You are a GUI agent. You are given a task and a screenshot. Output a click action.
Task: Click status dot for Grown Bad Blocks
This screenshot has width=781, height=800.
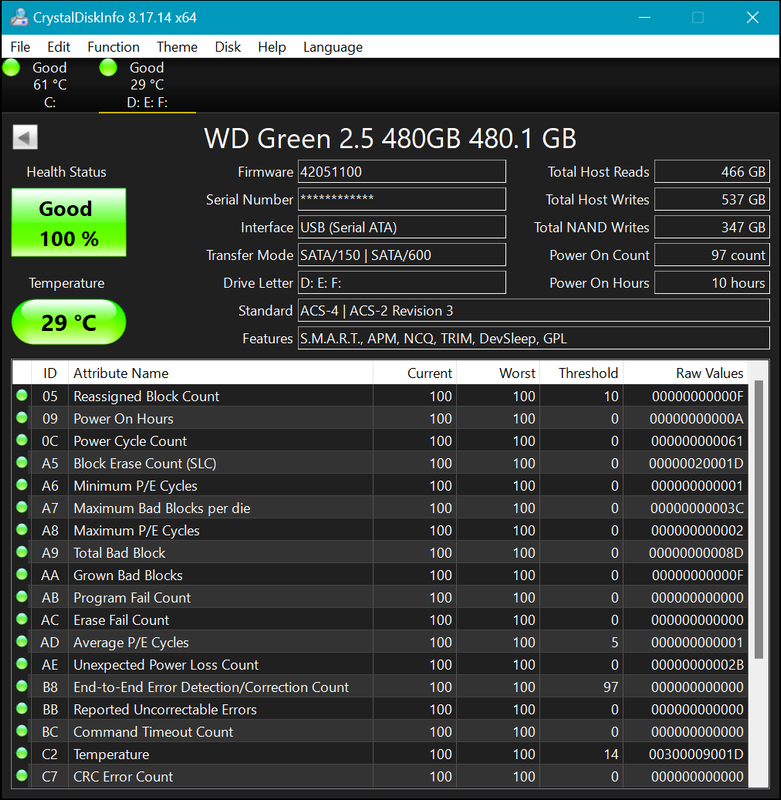coord(21,574)
